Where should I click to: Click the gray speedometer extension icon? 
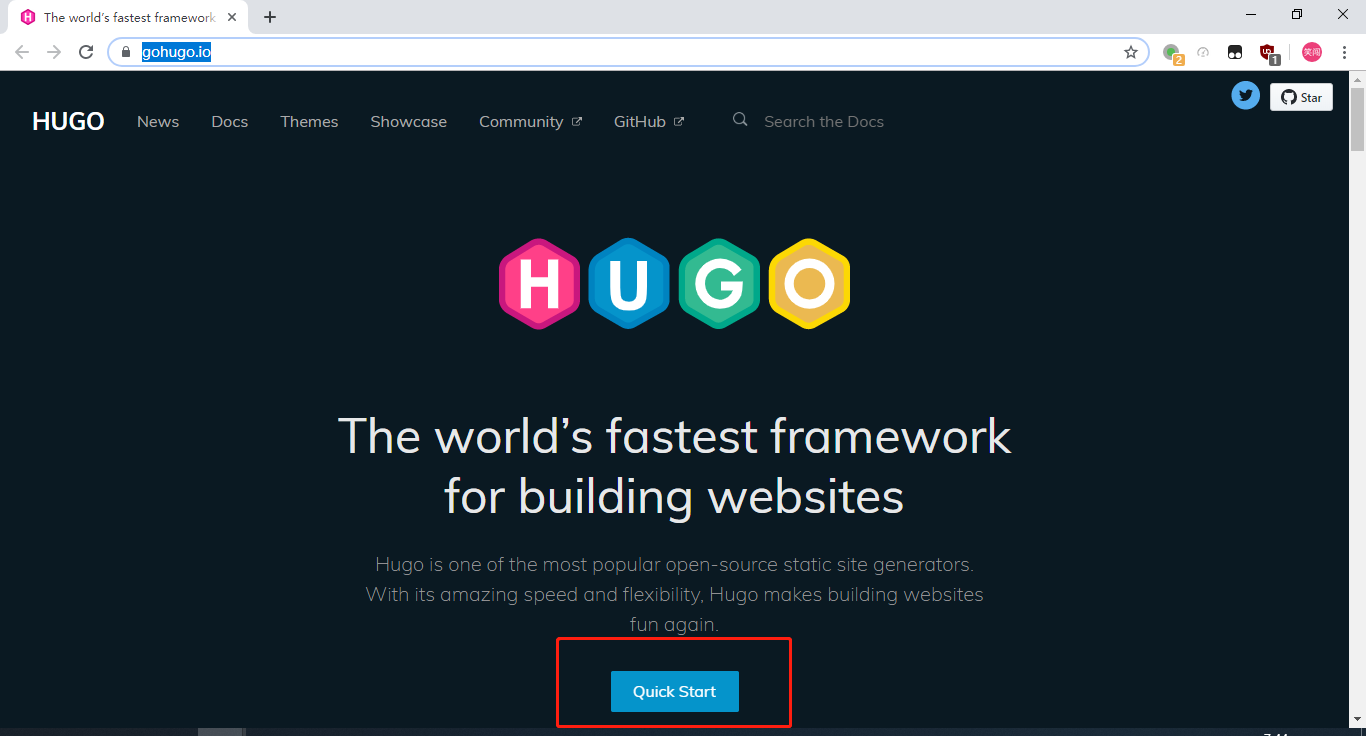click(1204, 52)
